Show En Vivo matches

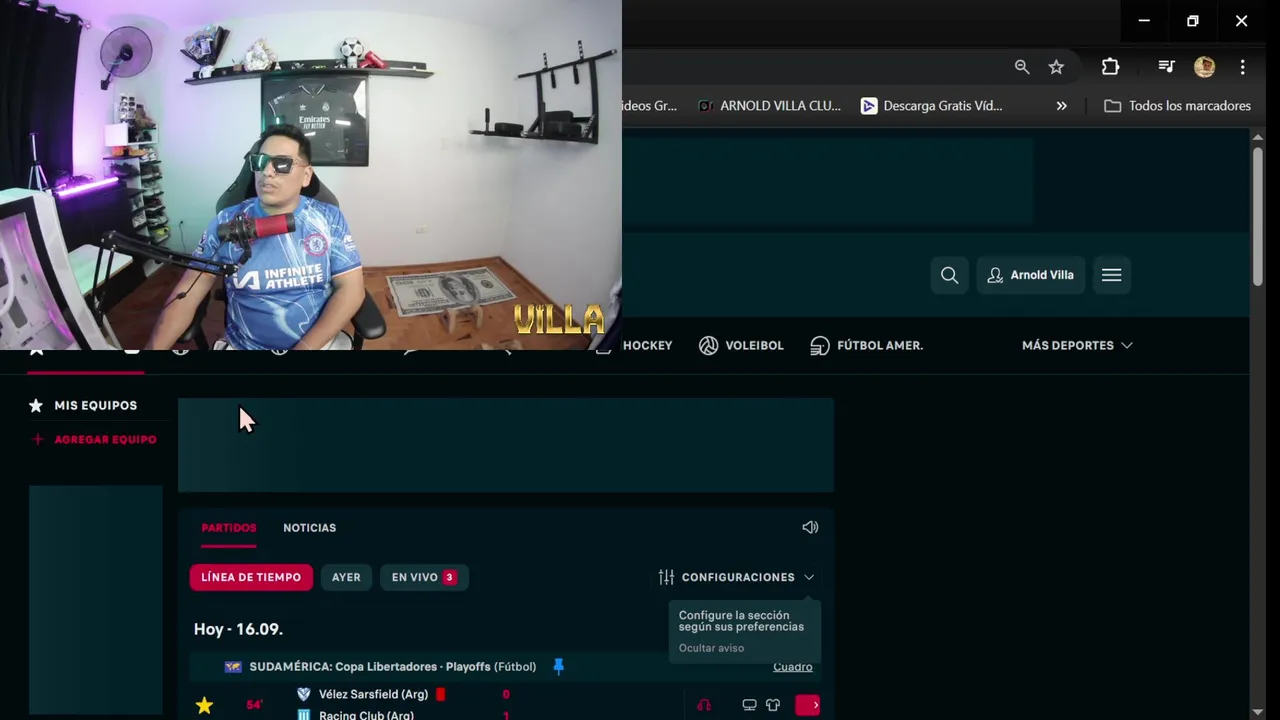(x=424, y=577)
